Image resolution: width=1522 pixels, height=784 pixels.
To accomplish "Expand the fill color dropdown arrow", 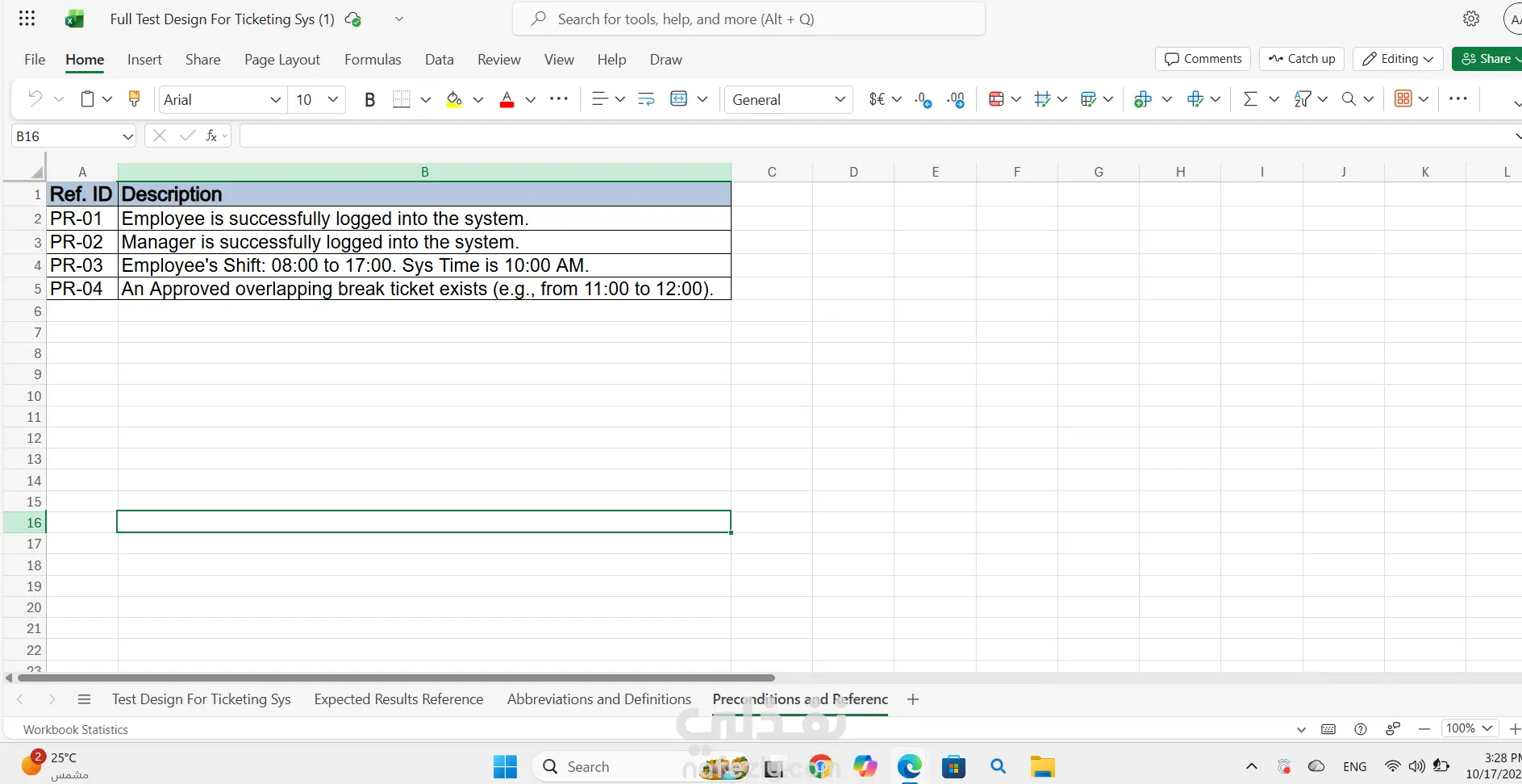I will pos(478,99).
